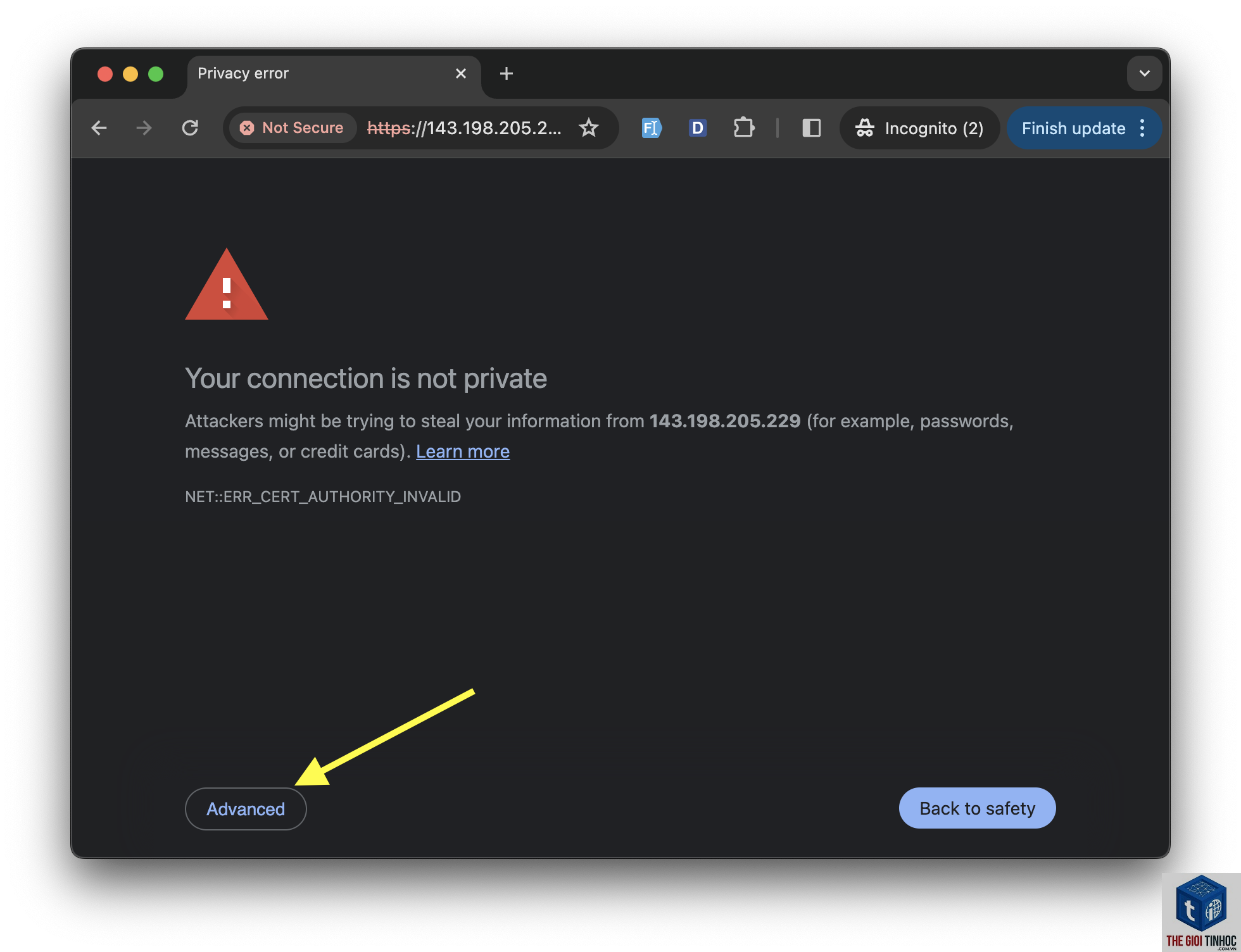
Task: Click the forward navigation arrow
Action: click(144, 128)
